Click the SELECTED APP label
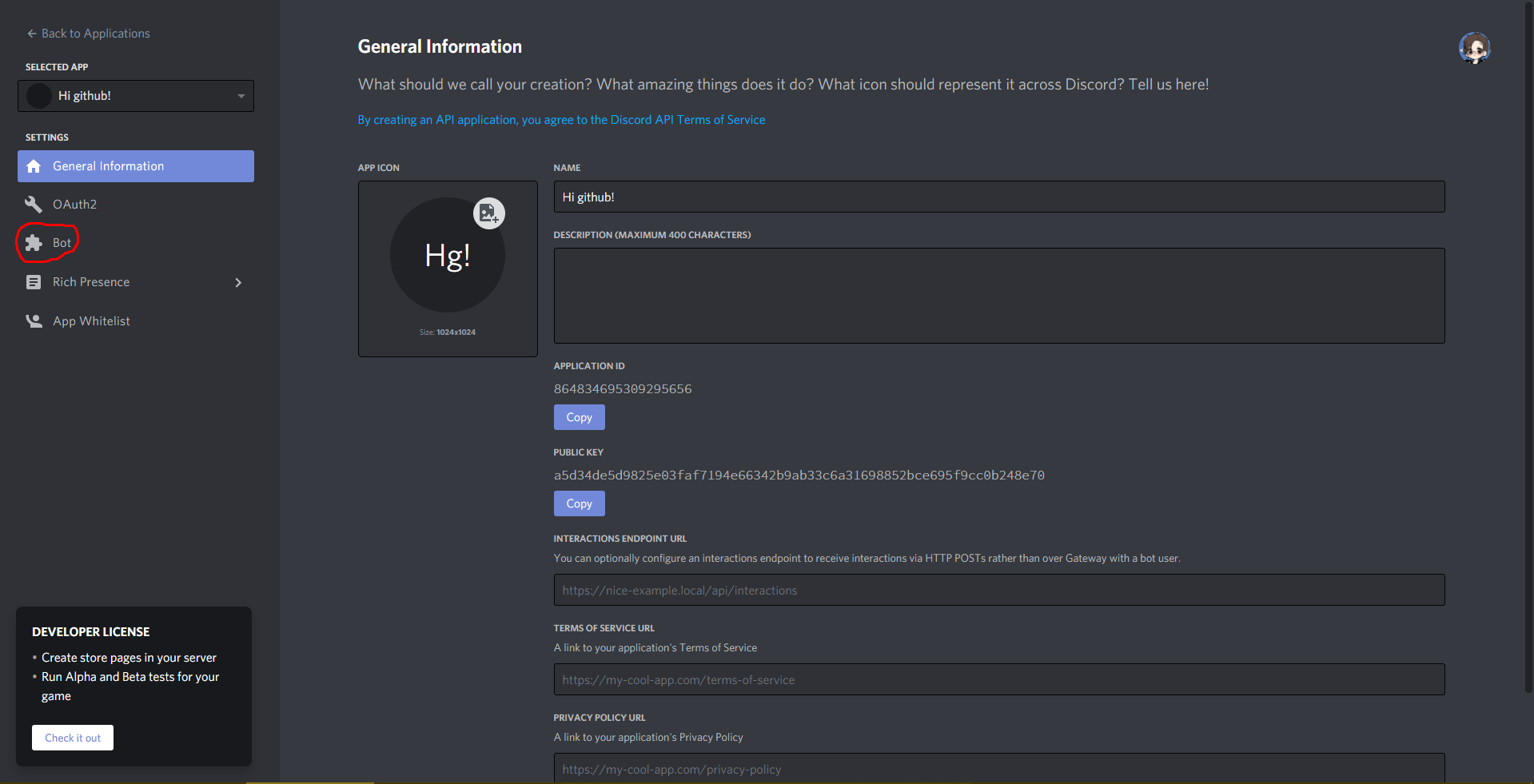The width and height of the screenshot is (1534, 784). (x=57, y=67)
